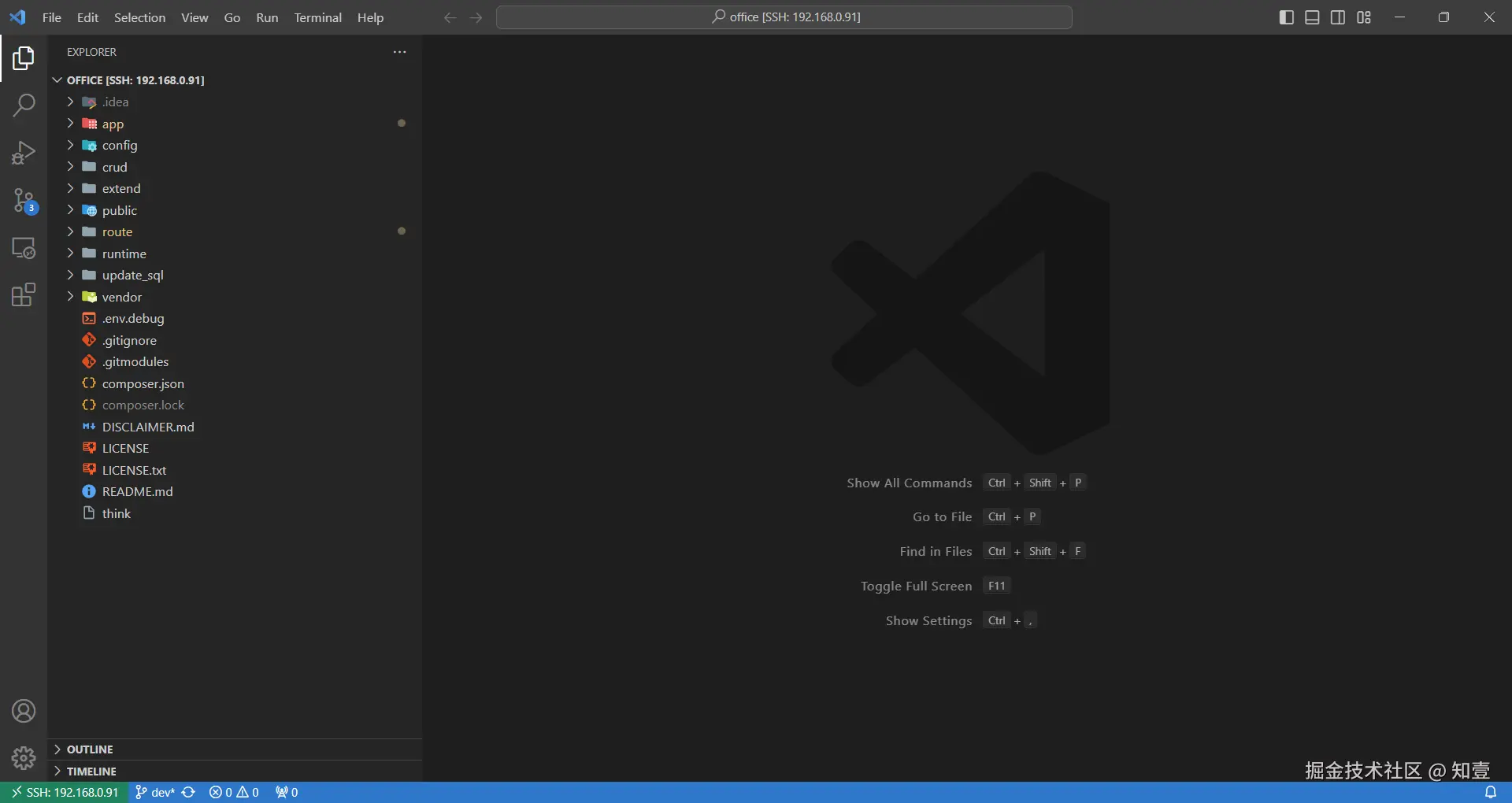Expand the runtime folder
The height and width of the screenshot is (803, 1512).
click(235, 253)
